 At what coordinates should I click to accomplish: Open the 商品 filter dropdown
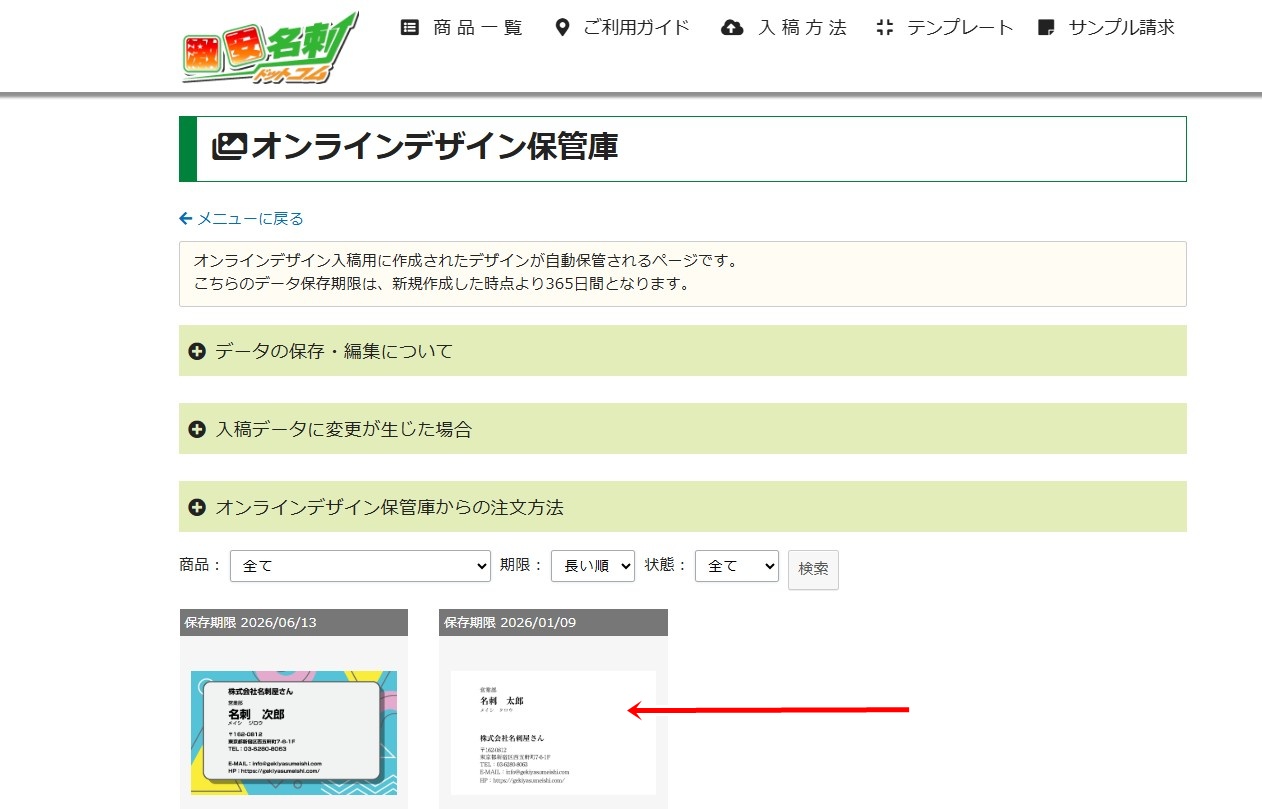coord(360,566)
